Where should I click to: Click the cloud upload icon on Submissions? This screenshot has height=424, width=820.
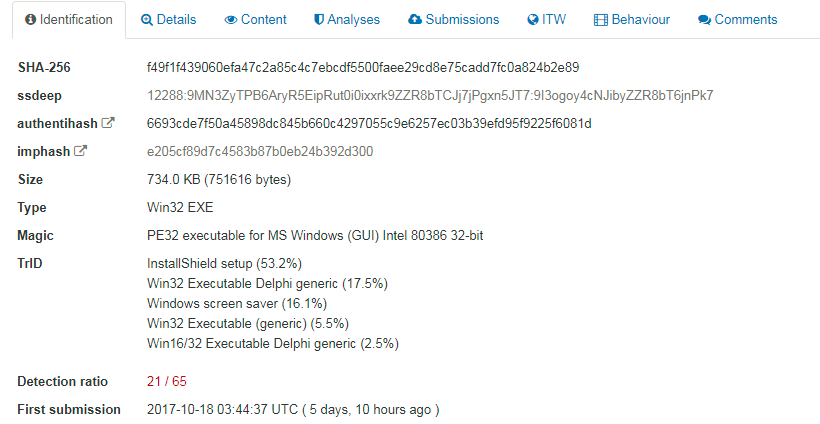pyautogui.click(x=415, y=20)
